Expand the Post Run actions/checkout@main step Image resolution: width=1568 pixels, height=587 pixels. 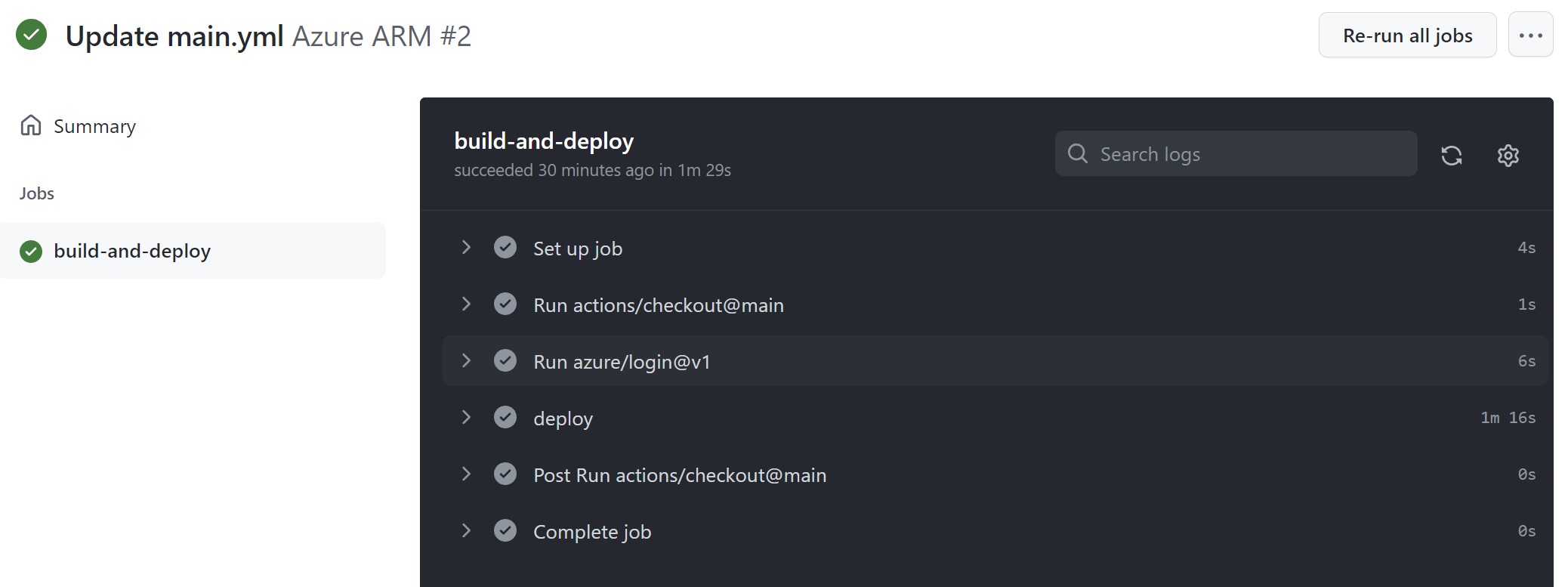[466, 474]
